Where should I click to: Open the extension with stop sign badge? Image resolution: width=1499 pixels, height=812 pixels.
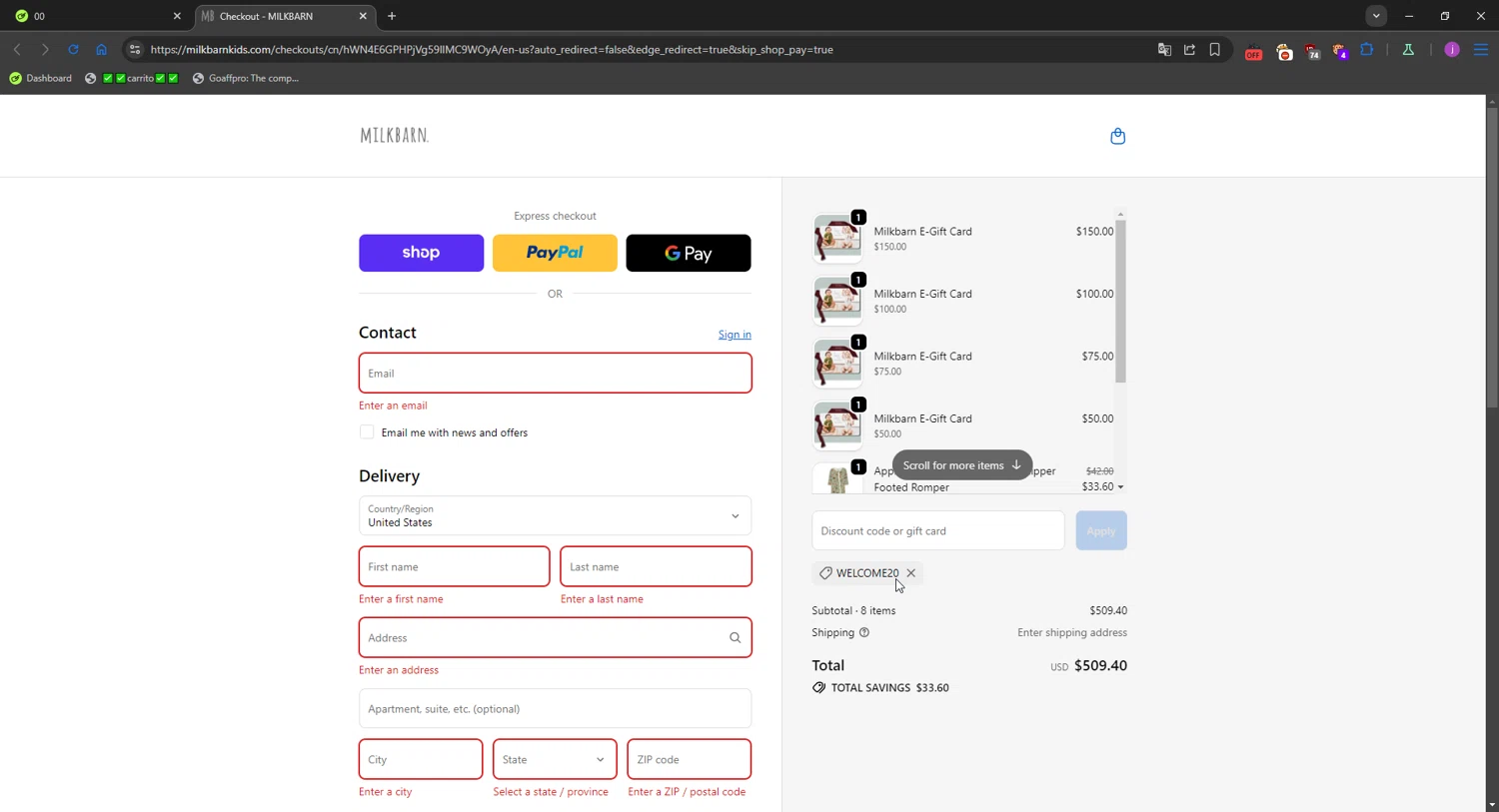(1284, 51)
